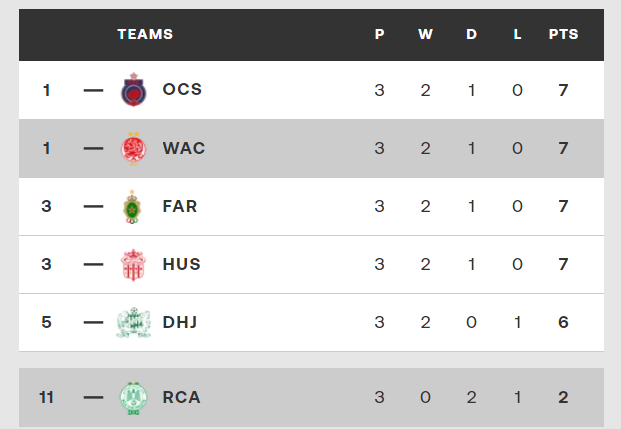The image size is (621, 429).
Task: Select the FAR team name
Action: (x=180, y=206)
